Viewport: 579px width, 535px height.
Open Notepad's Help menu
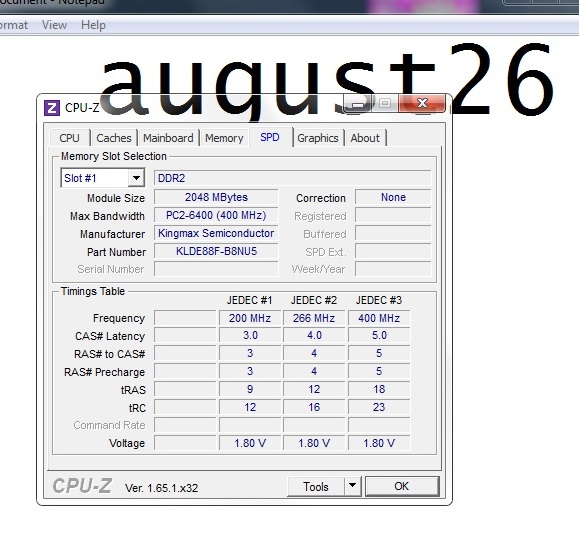pyautogui.click(x=93, y=25)
